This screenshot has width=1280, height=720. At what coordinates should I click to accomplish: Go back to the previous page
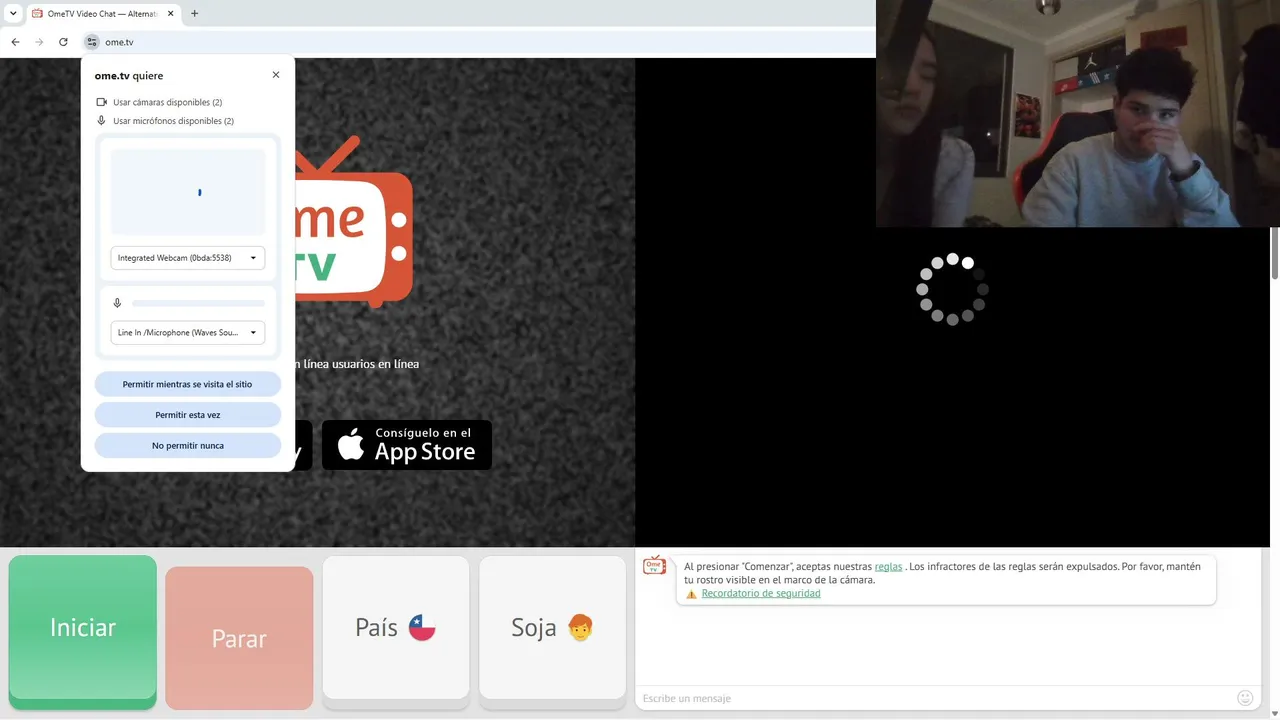(15, 42)
